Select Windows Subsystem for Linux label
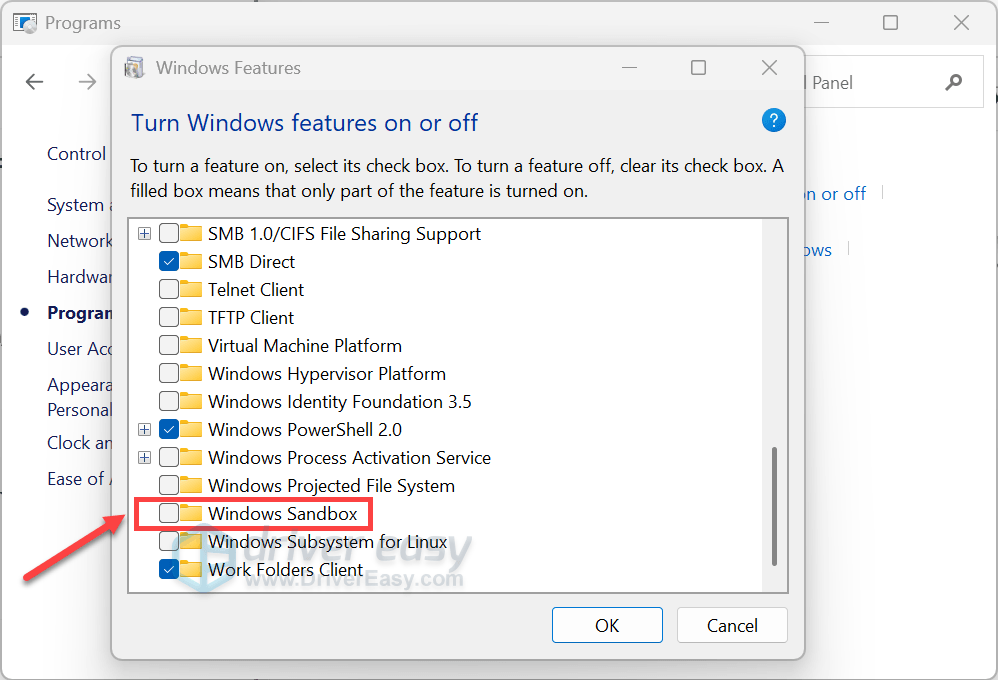This screenshot has width=998, height=680. pos(327,542)
